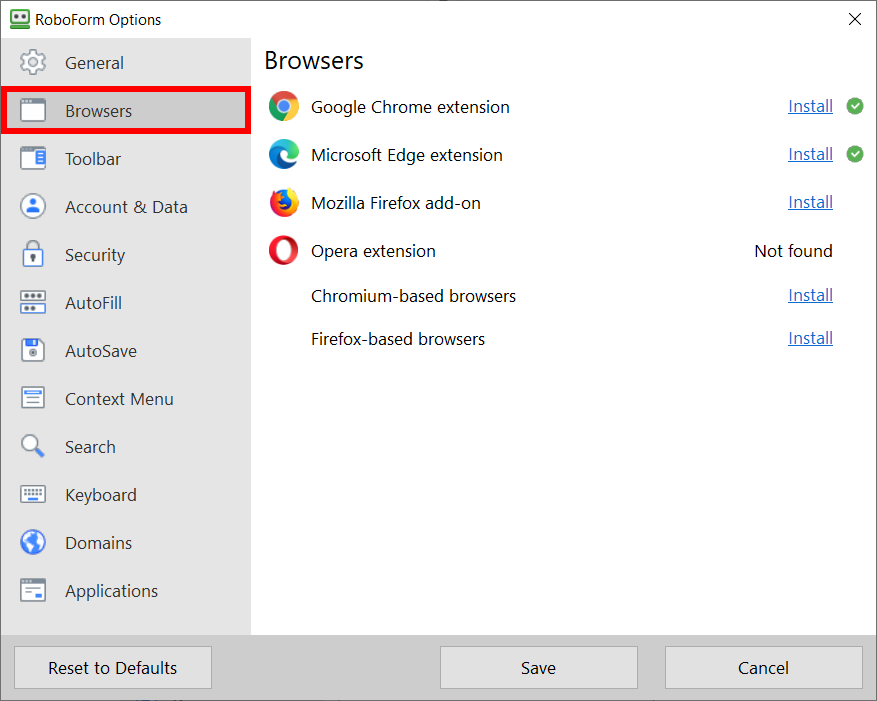Screen dimensions: 877x701
Task: Click the Account & Data person icon
Action: pos(33,206)
